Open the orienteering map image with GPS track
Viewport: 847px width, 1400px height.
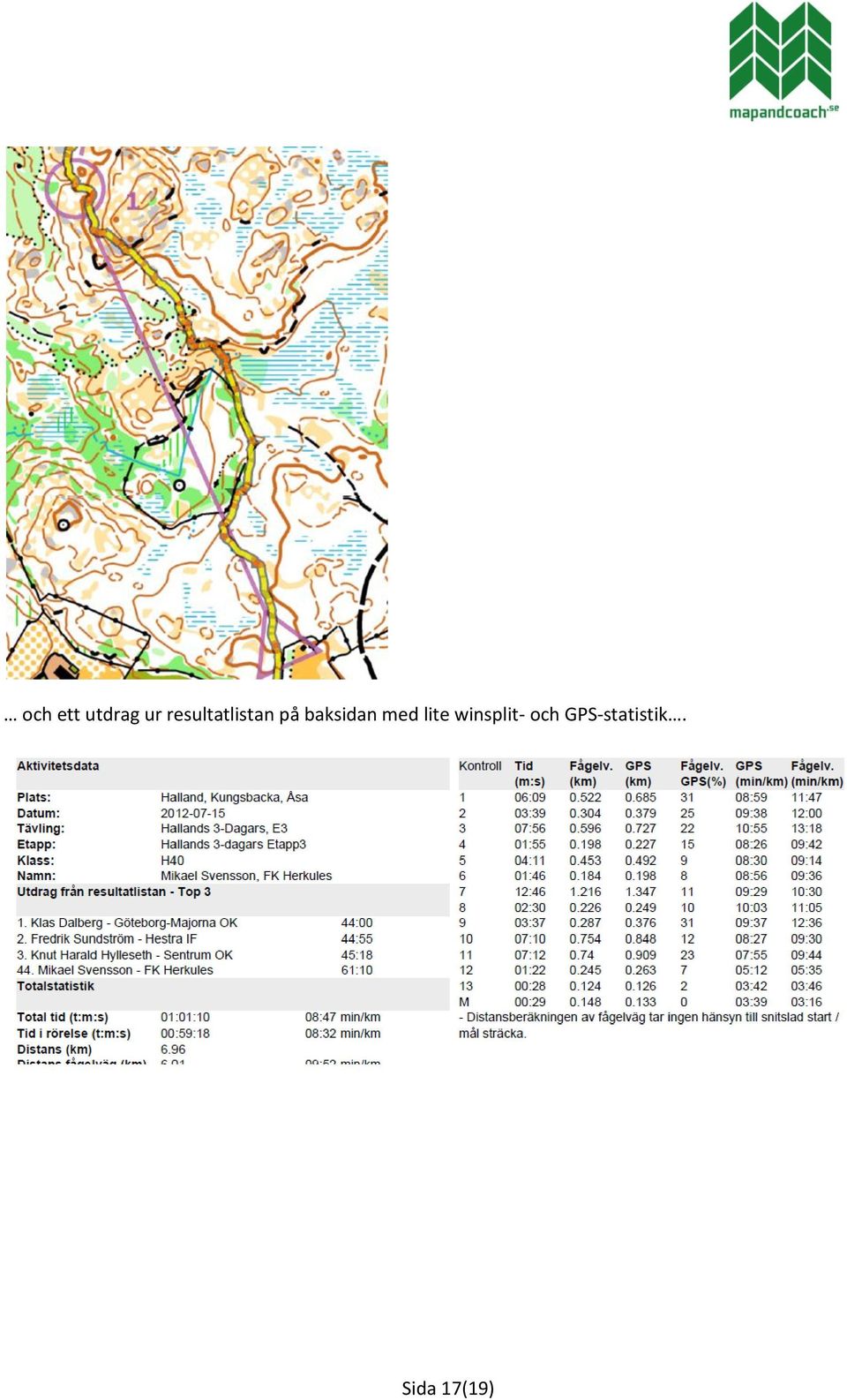point(197,412)
